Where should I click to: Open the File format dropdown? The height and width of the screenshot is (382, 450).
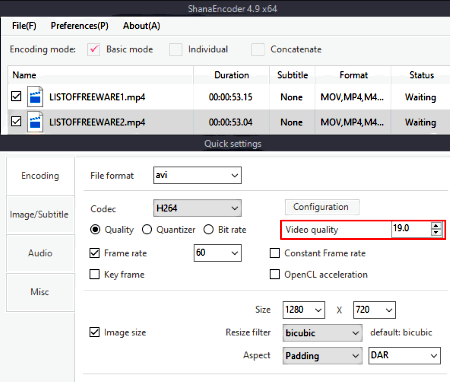(197, 175)
